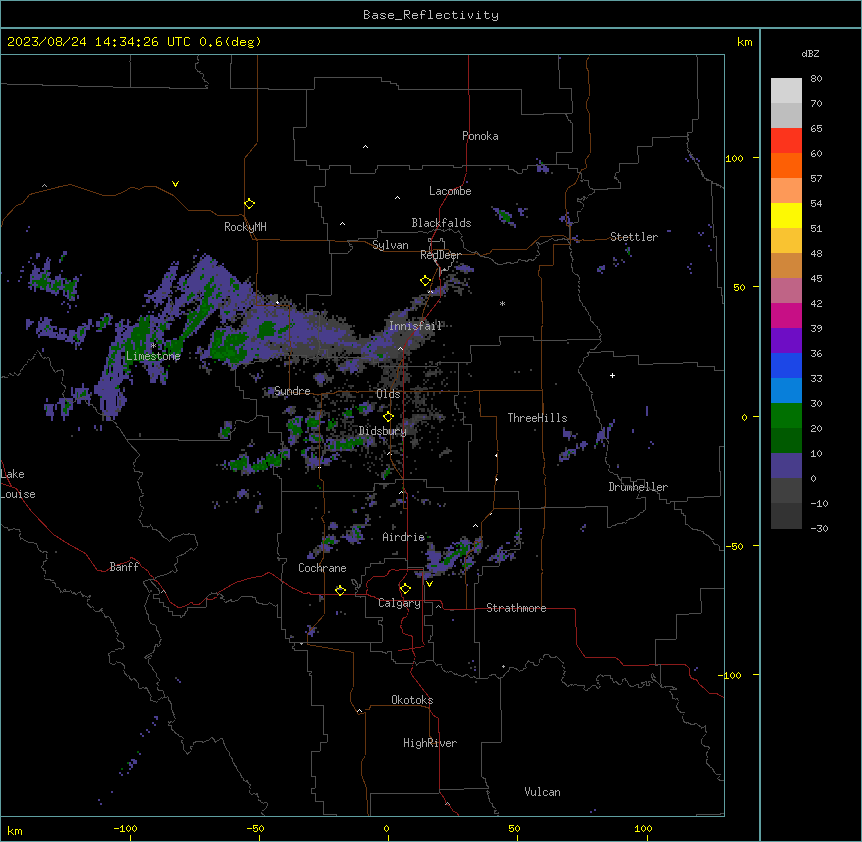Click the Limestone label
The image size is (862, 842).
pyautogui.click(x=153, y=356)
